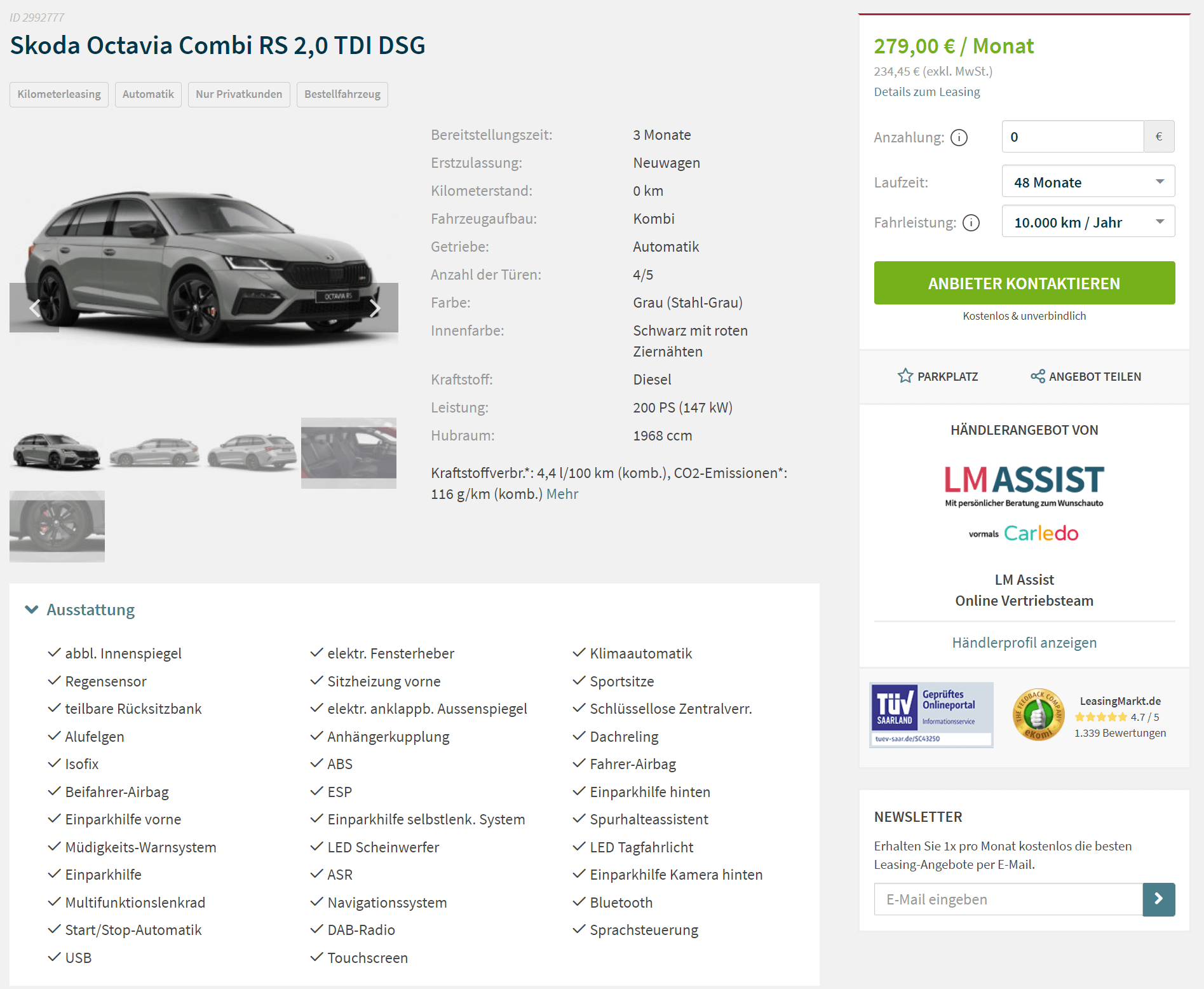Image resolution: width=1204 pixels, height=989 pixels.
Task: Open the Fahrleistung info icon
Action: coord(971,222)
